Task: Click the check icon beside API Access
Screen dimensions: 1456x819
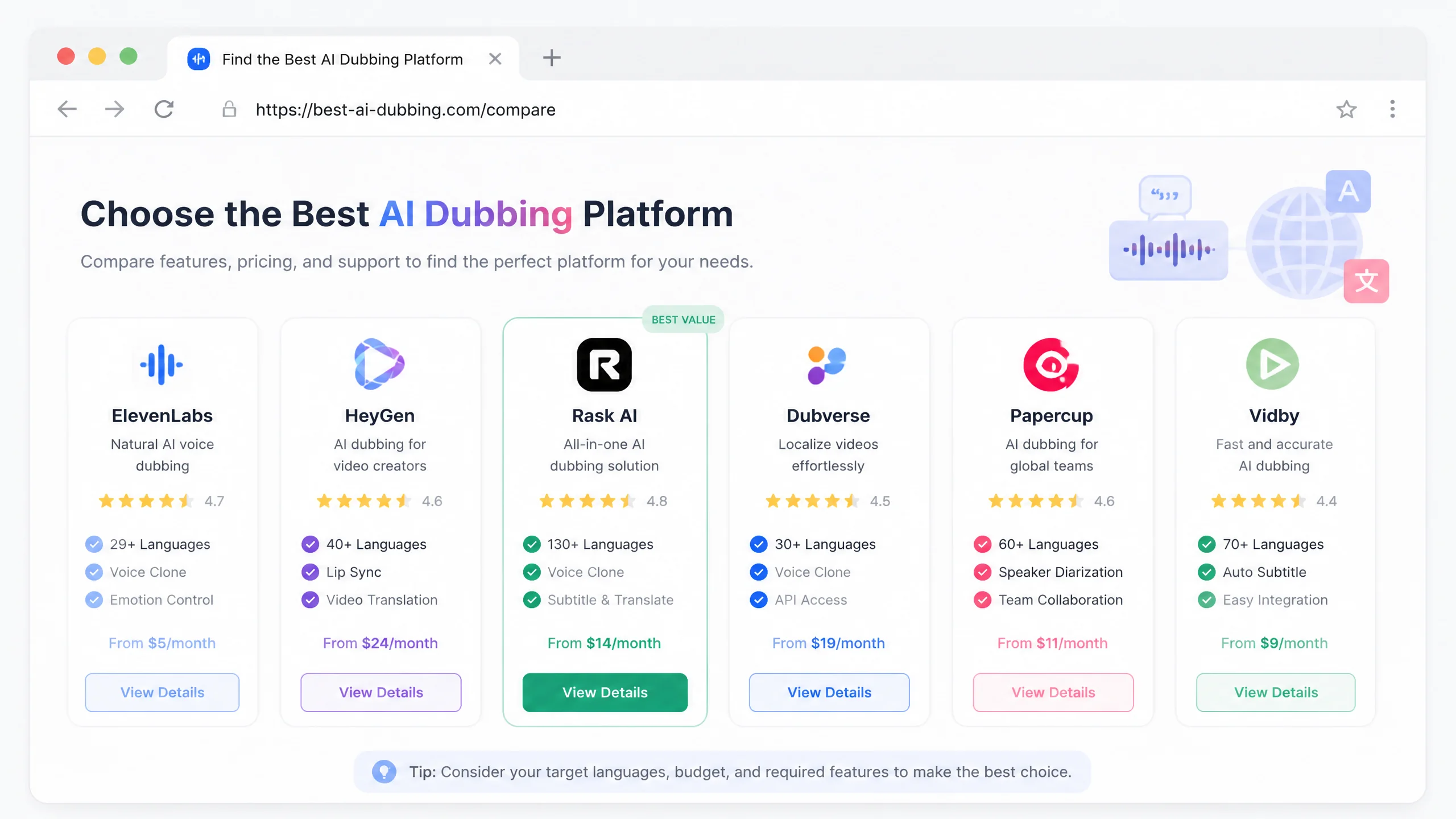Action: tap(758, 599)
